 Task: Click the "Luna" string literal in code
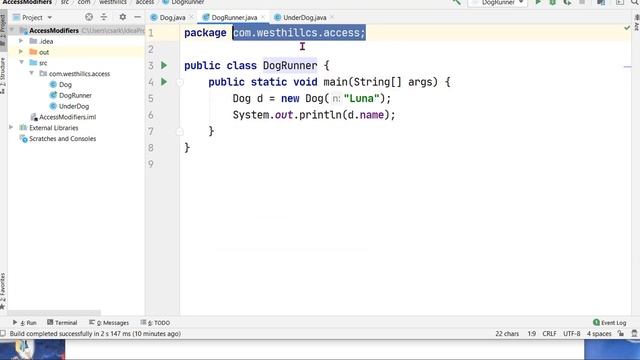[x=362, y=98]
